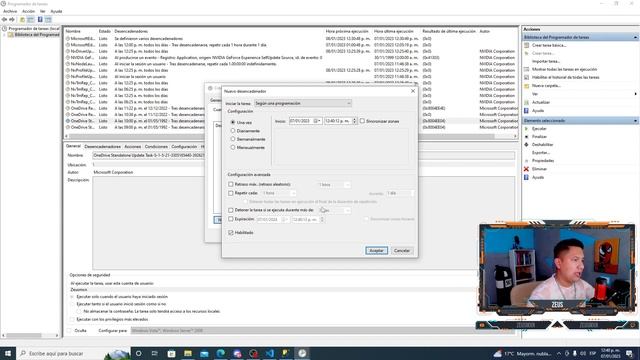Screen dimensions: 640x360
Task: Open the Ayuda menu
Action: 56,11
